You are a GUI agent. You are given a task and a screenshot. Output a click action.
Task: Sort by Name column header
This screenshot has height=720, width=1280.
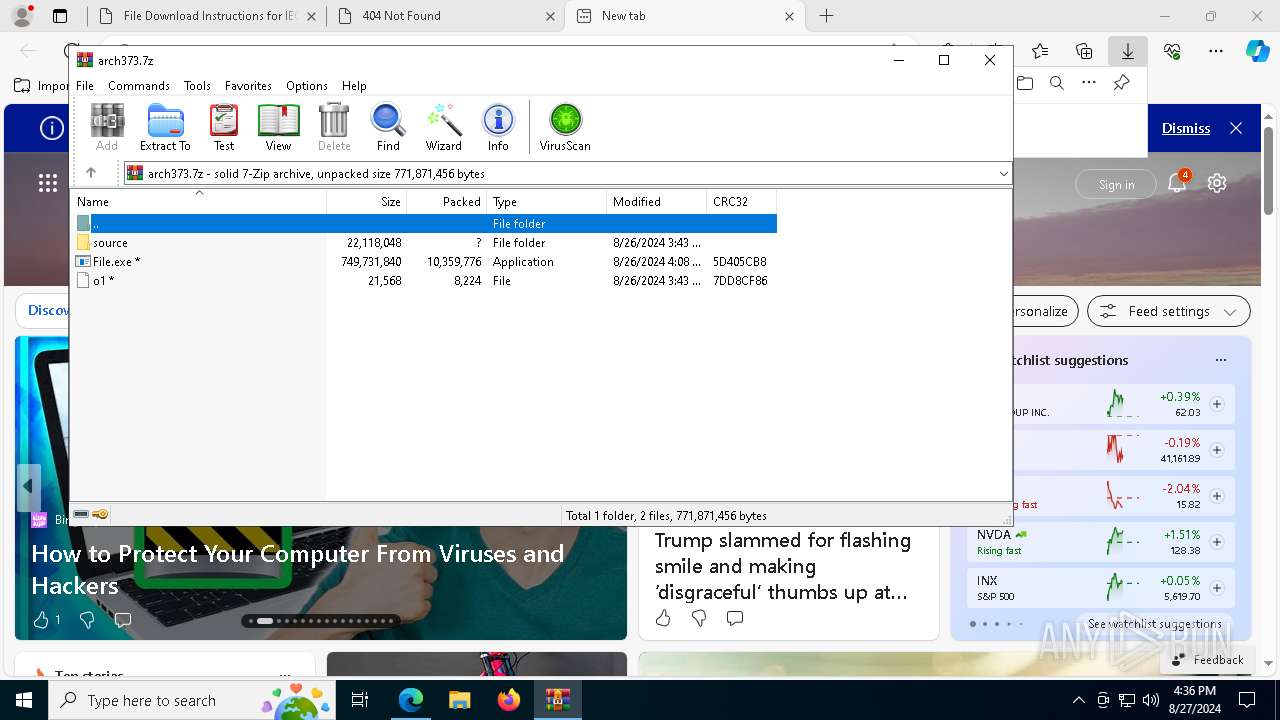click(x=200, y=201)
